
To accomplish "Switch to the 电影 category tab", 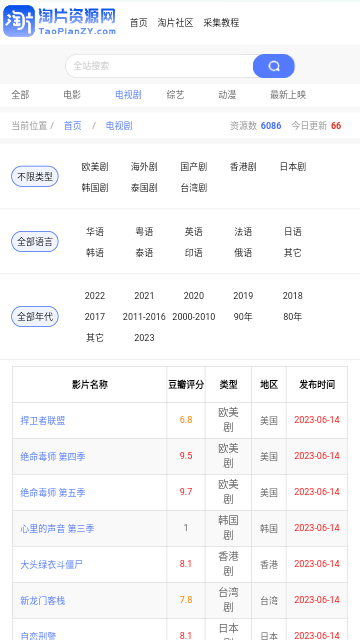I will pos(72,95).
